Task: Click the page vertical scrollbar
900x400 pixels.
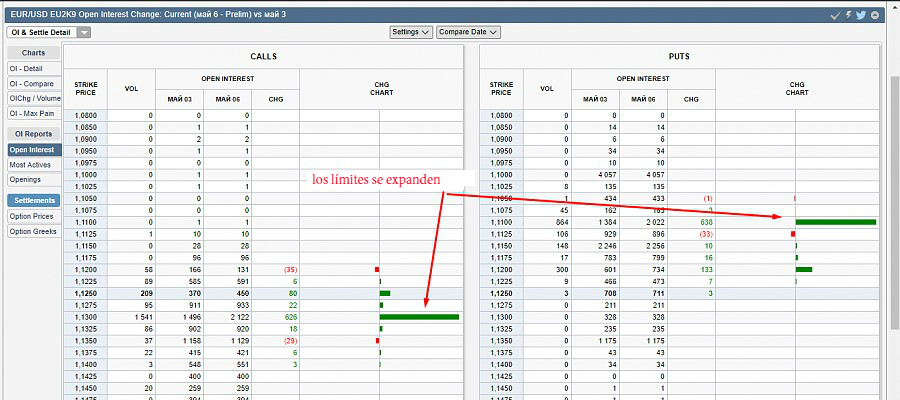Action: [x=894, y=201]
